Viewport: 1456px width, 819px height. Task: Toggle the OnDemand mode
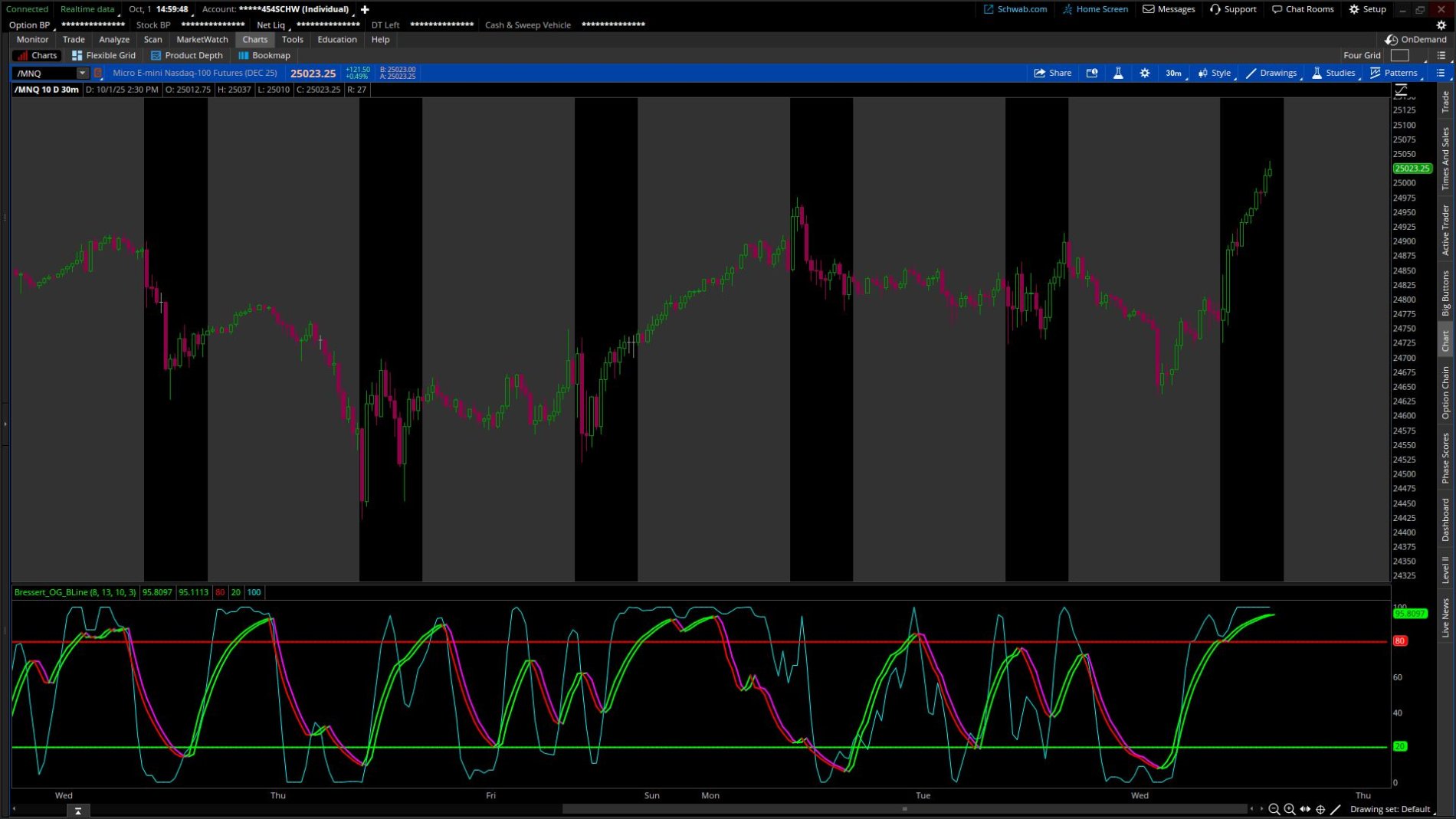coord(1416,39)
